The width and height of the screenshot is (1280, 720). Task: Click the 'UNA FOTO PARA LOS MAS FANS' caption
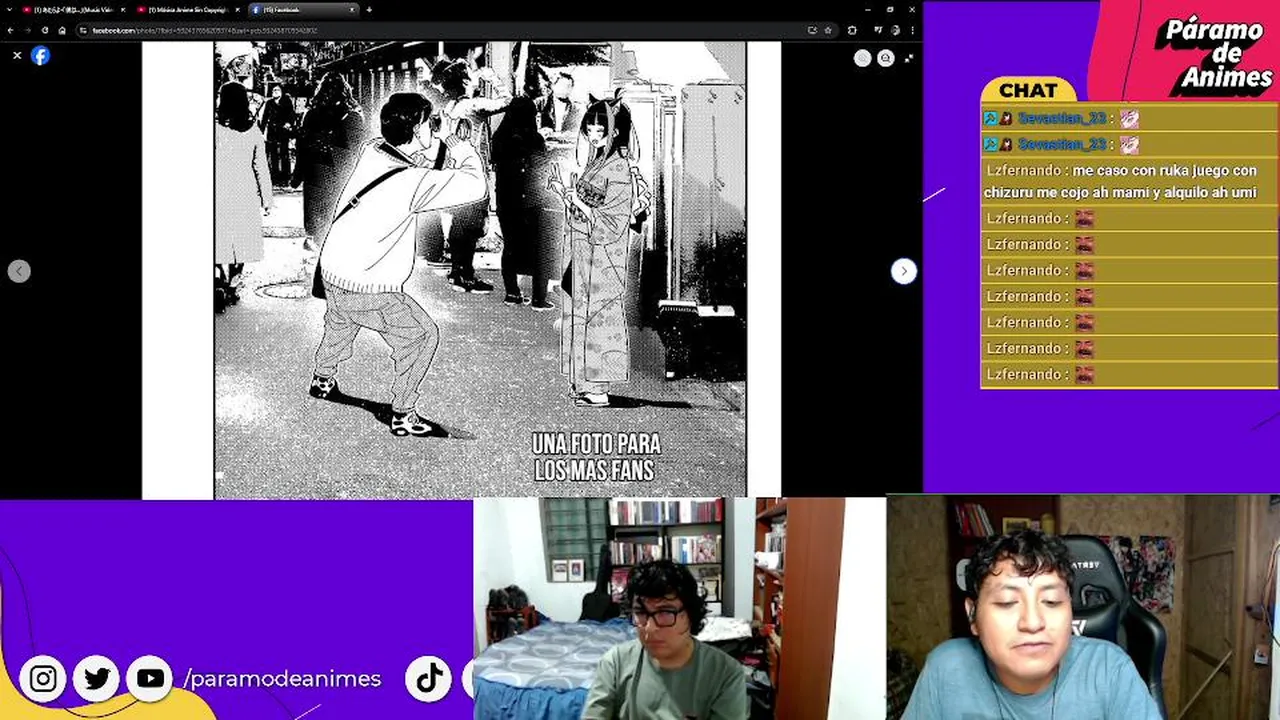point(596,456)
